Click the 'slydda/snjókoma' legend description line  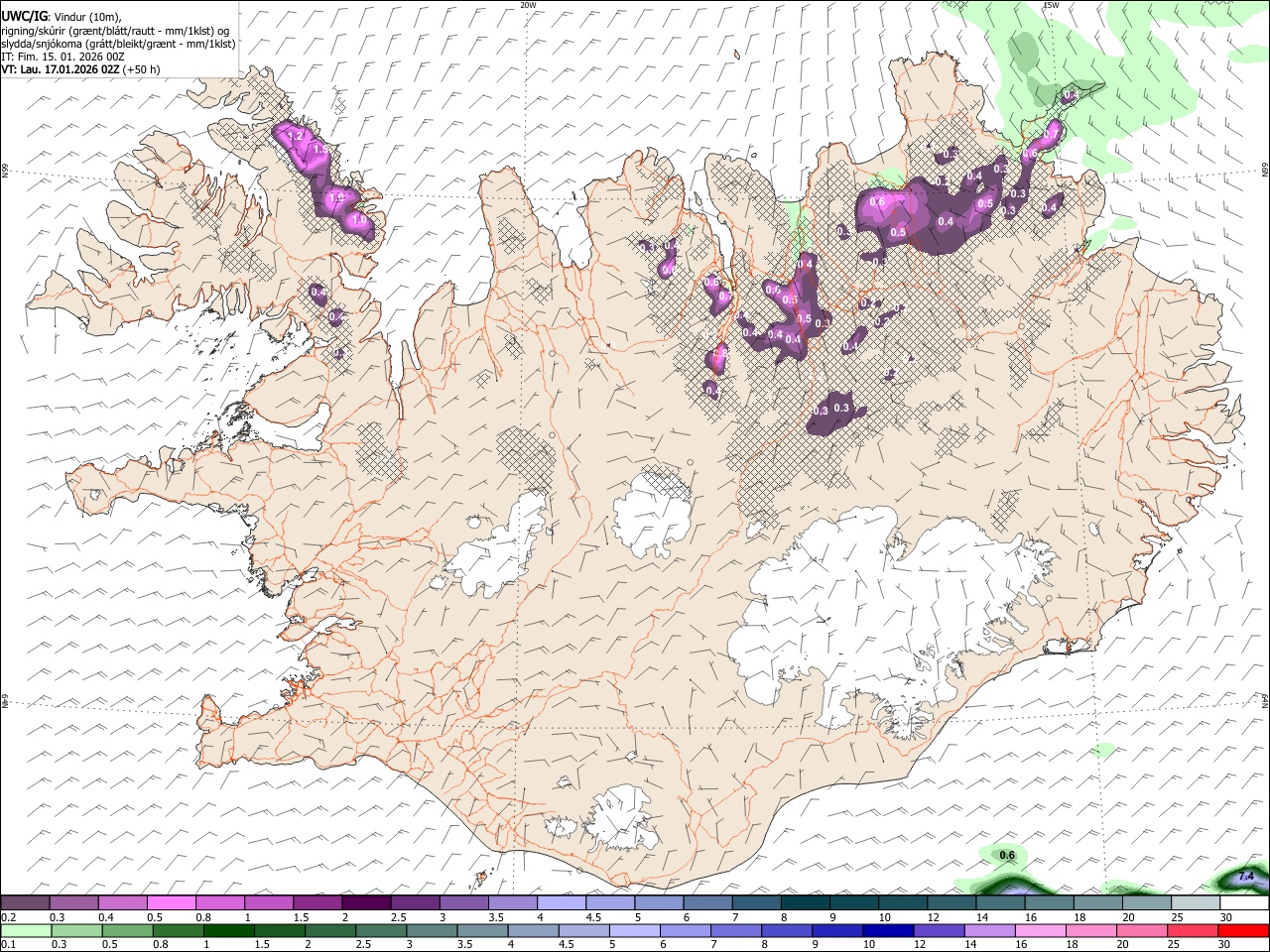[x=118, y=44]
